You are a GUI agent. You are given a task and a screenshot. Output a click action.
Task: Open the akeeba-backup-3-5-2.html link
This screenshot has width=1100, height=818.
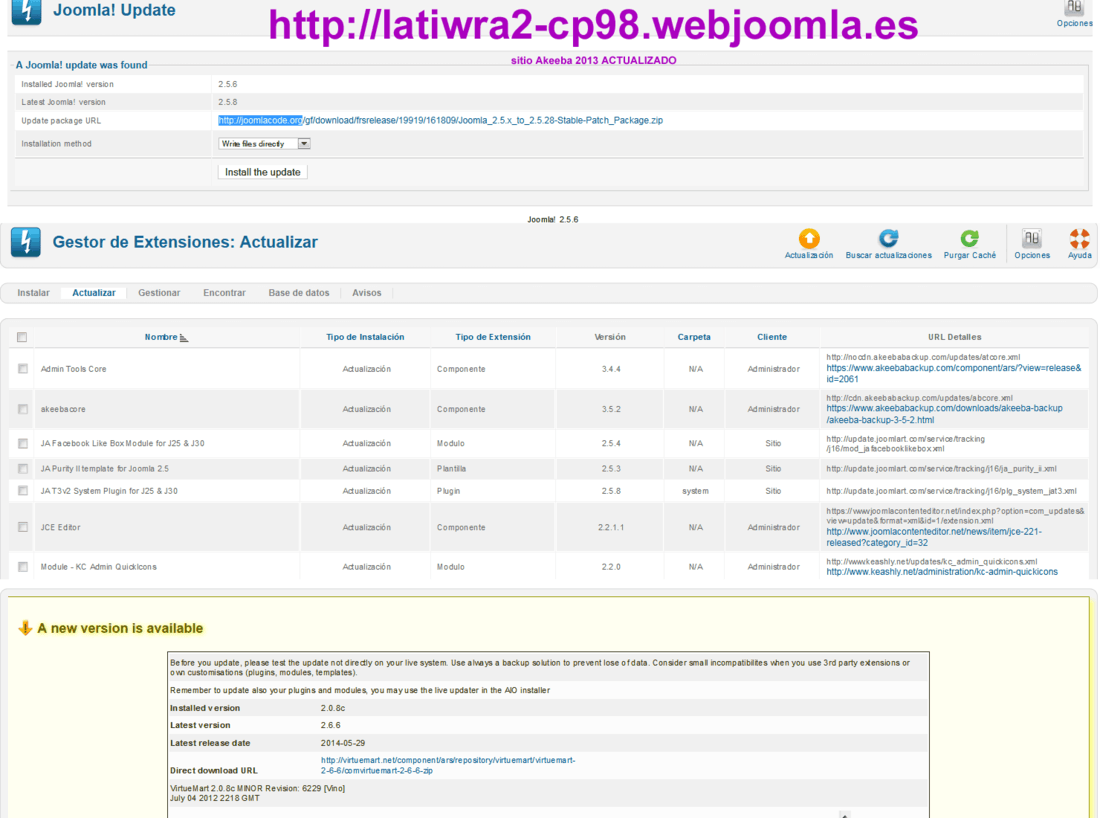[x=944, y=414]
